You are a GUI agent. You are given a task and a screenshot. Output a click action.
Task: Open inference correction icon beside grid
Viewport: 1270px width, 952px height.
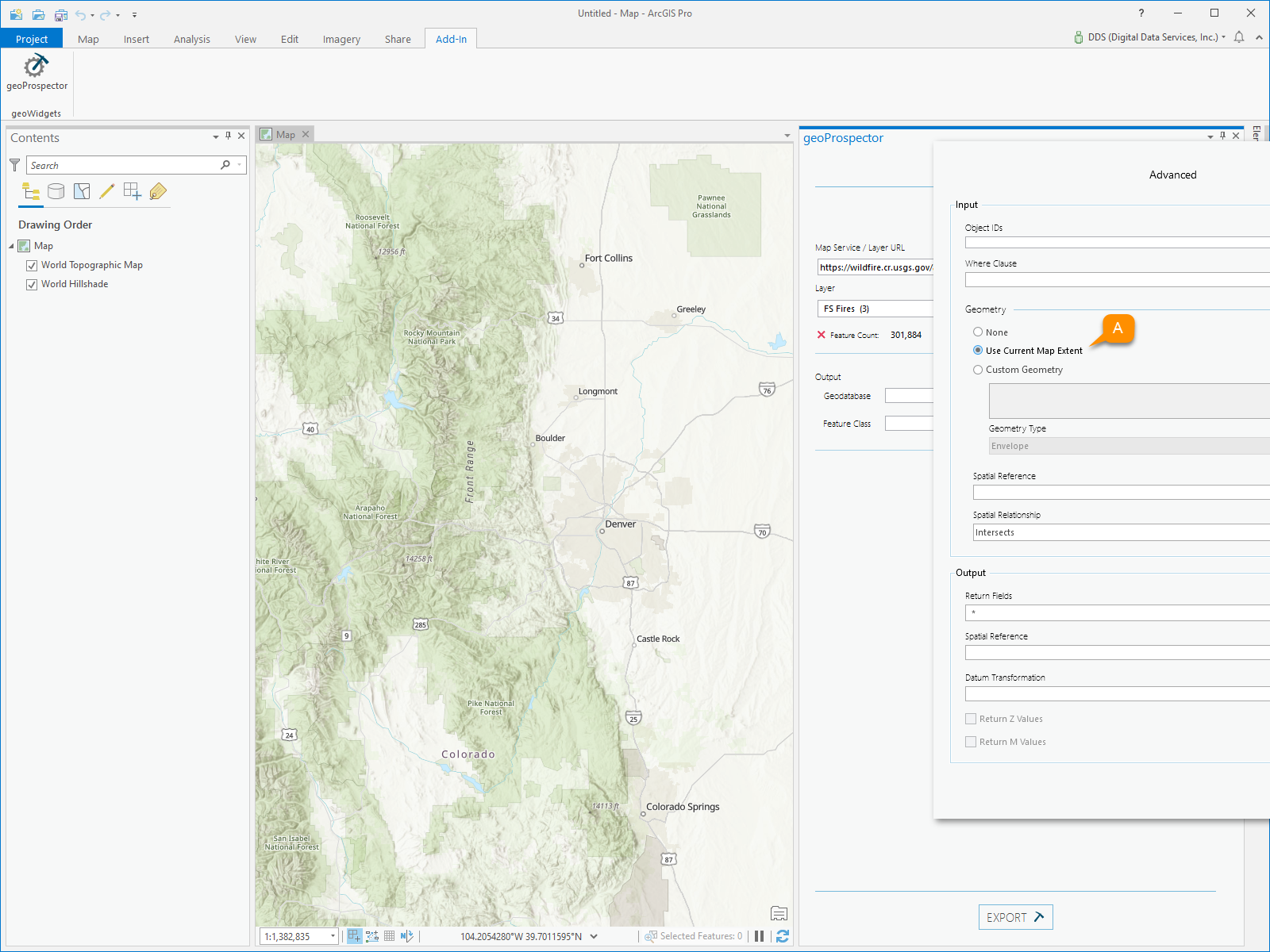click(x=406, y=936)
